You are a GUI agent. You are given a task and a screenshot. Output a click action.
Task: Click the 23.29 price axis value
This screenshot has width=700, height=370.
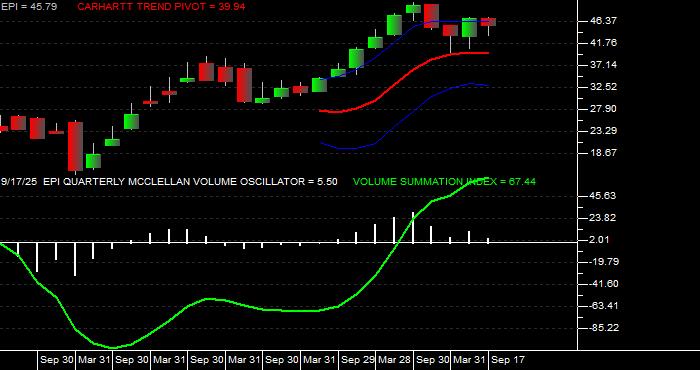[603, 131]
